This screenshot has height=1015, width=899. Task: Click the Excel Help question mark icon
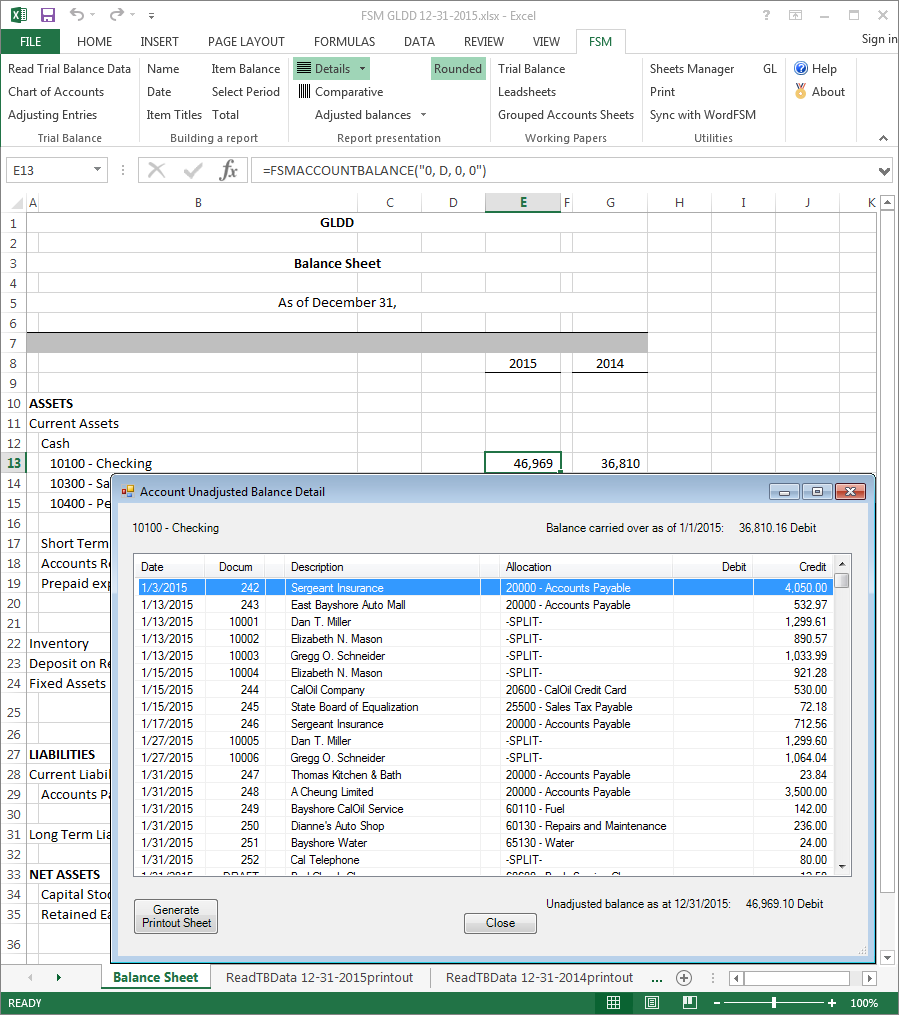(x=766, y=15)
